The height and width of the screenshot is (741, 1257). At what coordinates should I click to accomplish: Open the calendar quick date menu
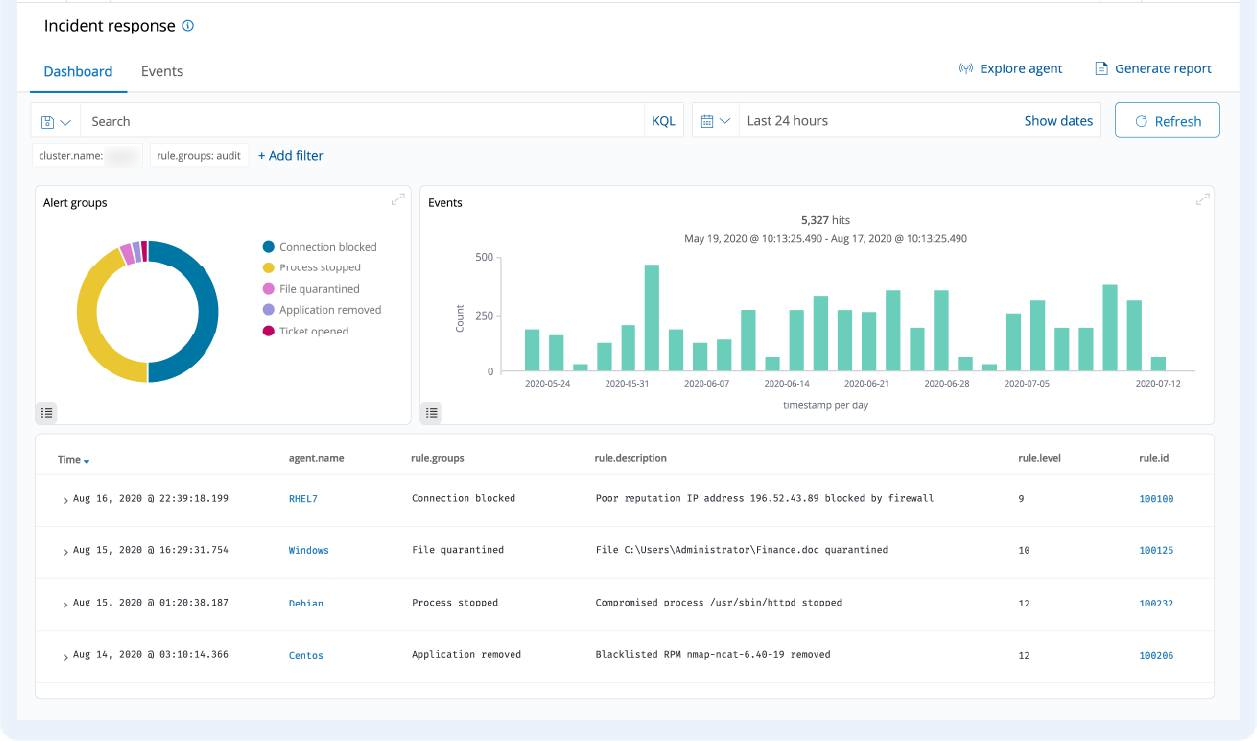point(715,121)
